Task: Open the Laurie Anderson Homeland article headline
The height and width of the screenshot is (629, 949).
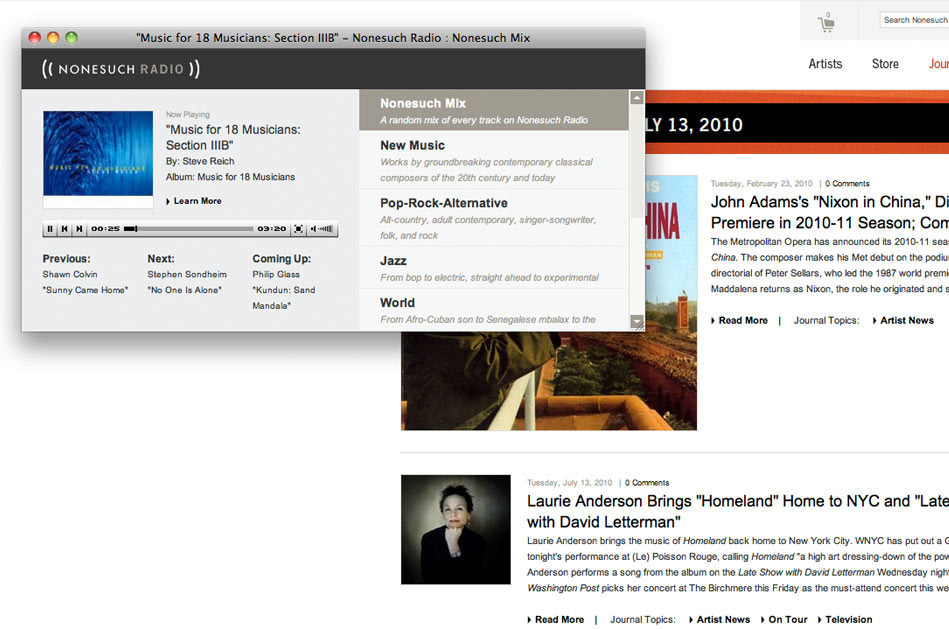Action: point(738,512)
